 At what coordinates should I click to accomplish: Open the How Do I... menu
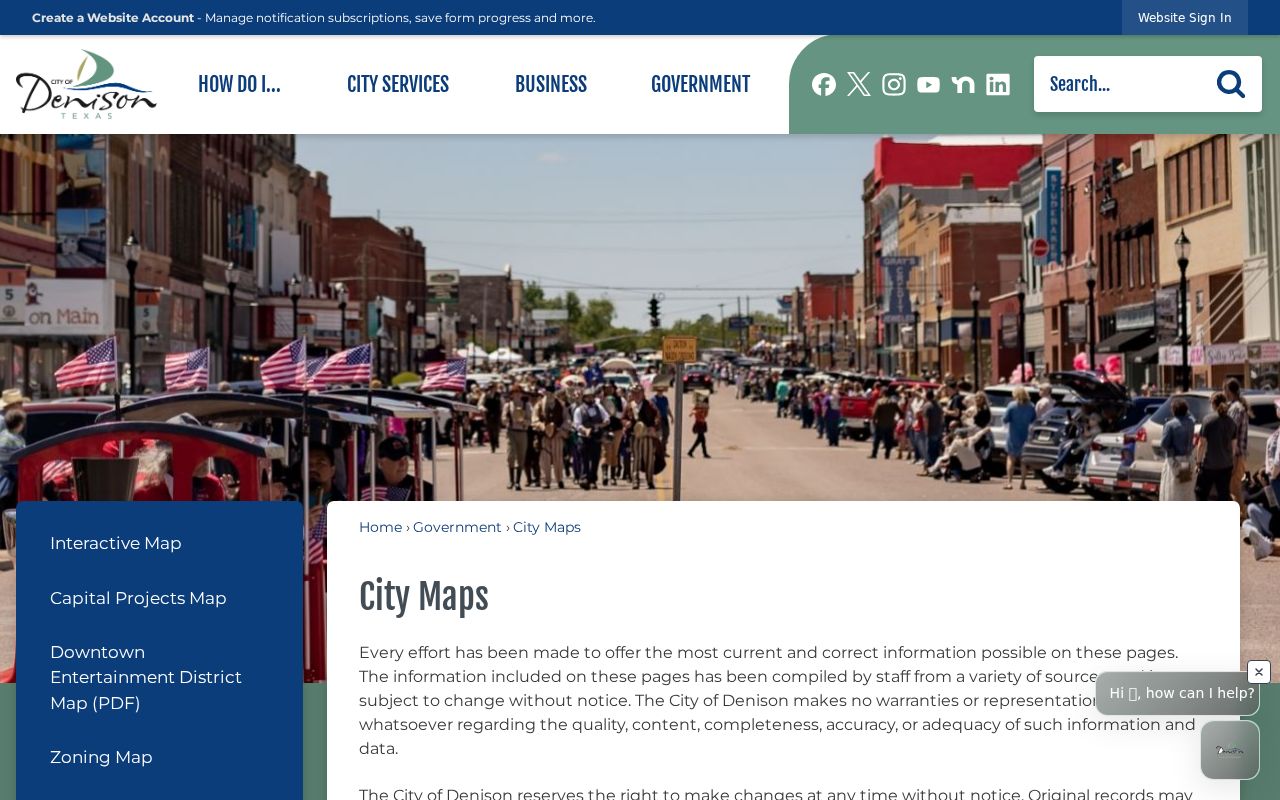[x=239, y=84]
